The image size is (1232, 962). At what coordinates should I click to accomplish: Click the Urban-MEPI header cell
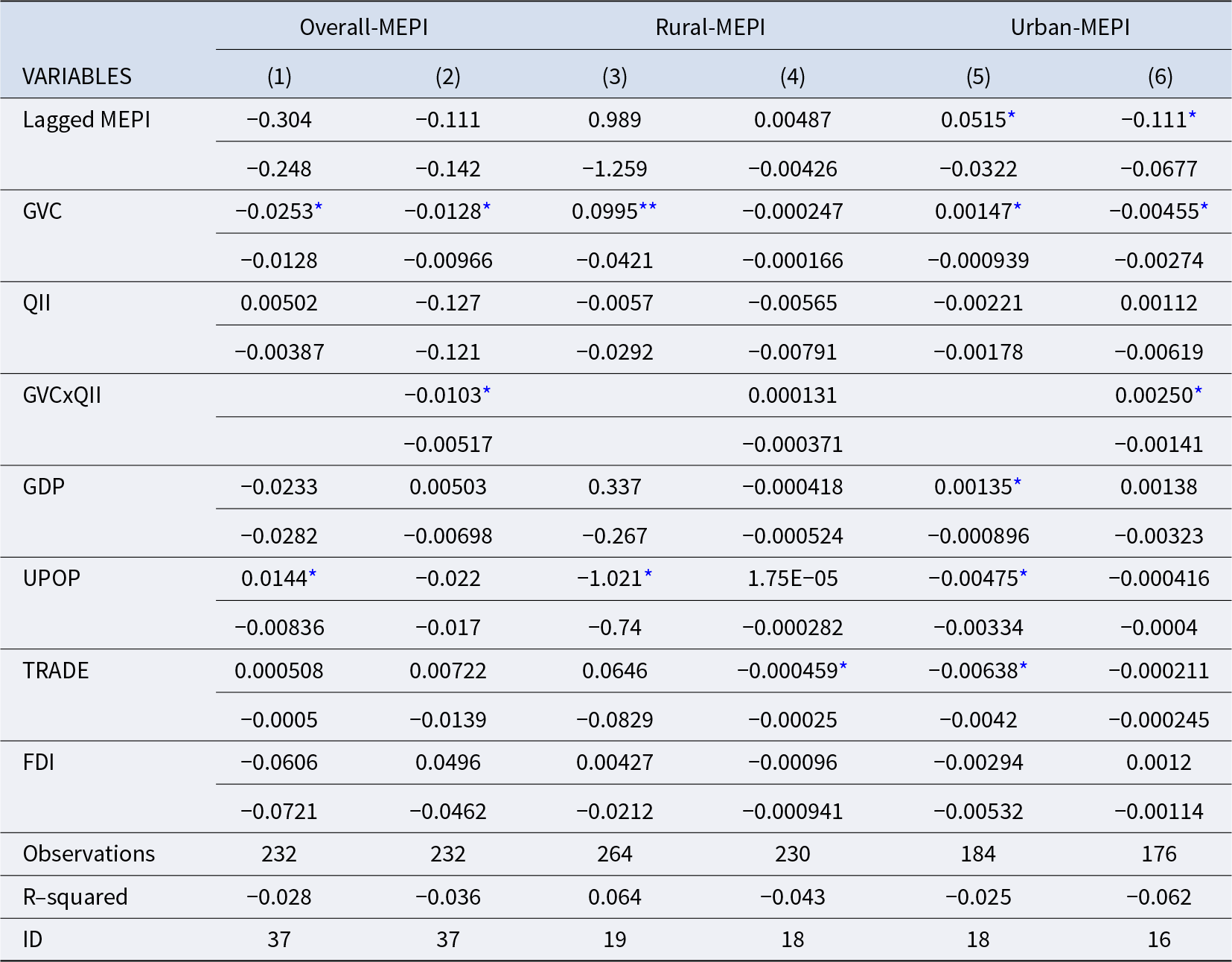(1070, 28)
